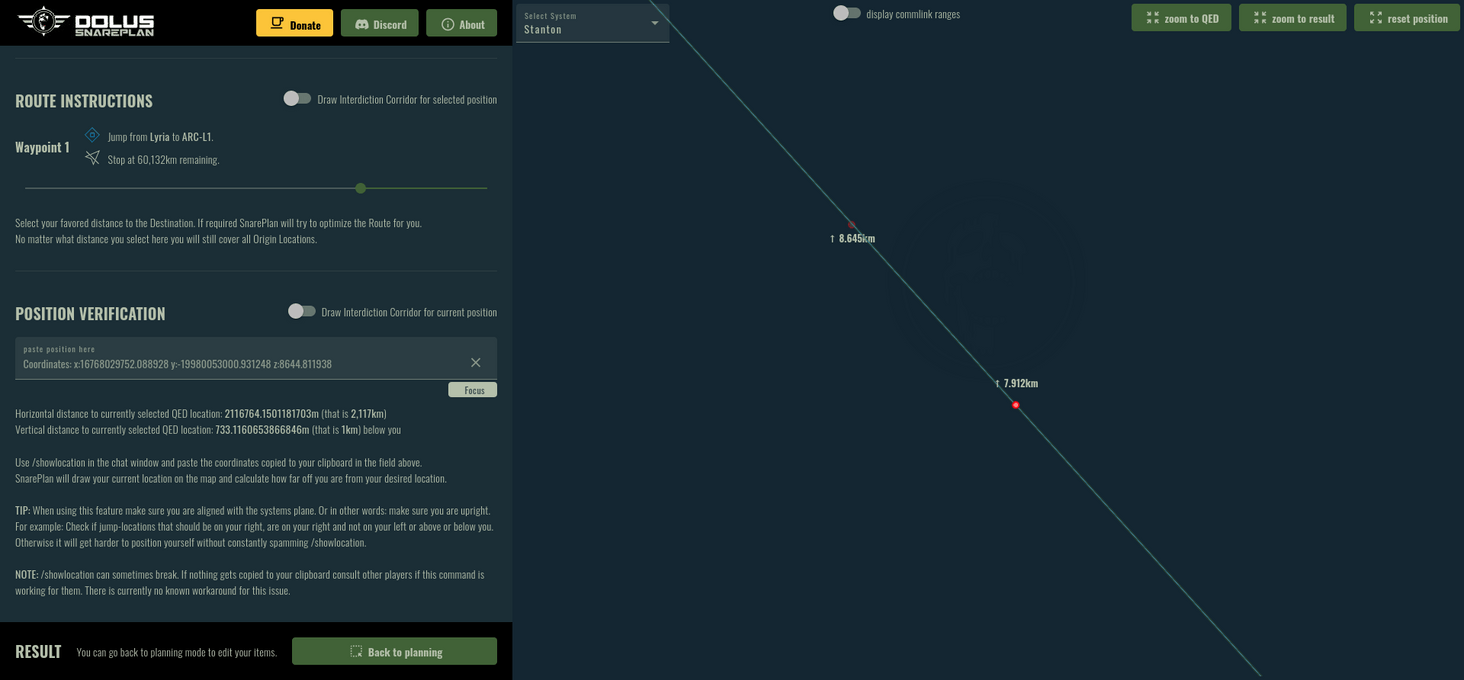Click the paste position input field
This screenshot has height=680, width=1464.
(200, 363)
